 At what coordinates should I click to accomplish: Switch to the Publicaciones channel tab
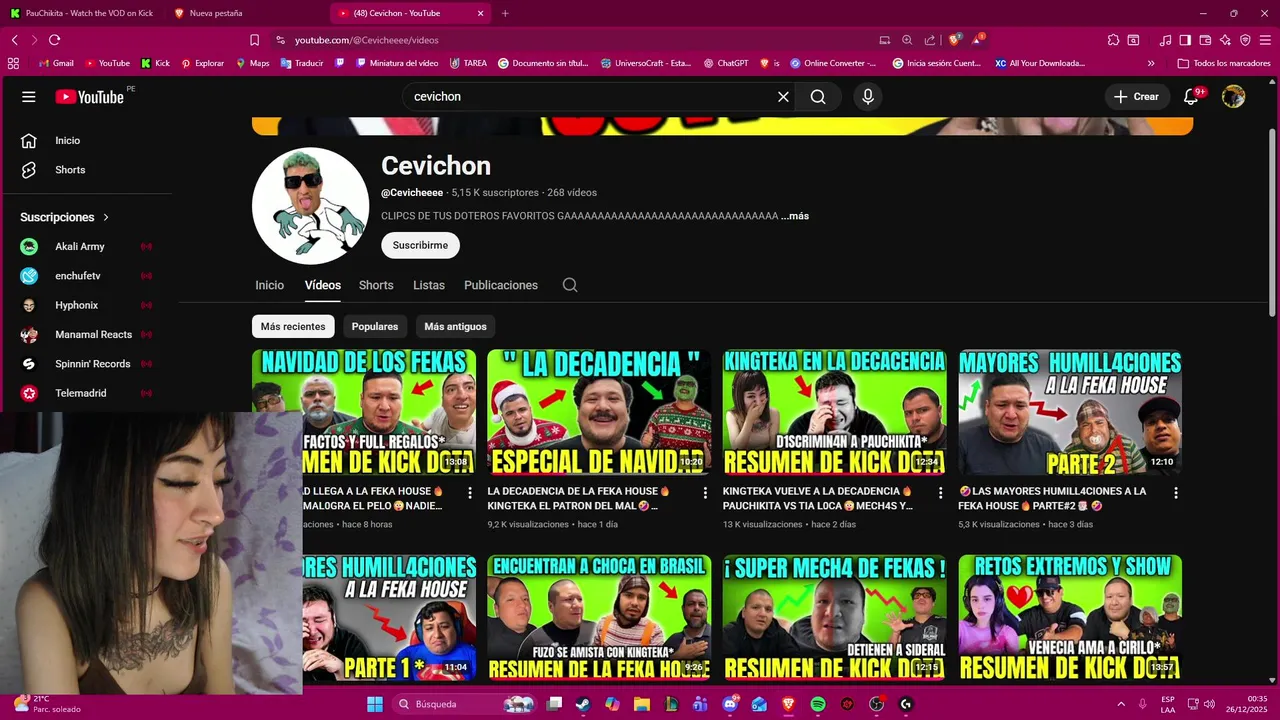pyautogui.click(x=501, y=285)
